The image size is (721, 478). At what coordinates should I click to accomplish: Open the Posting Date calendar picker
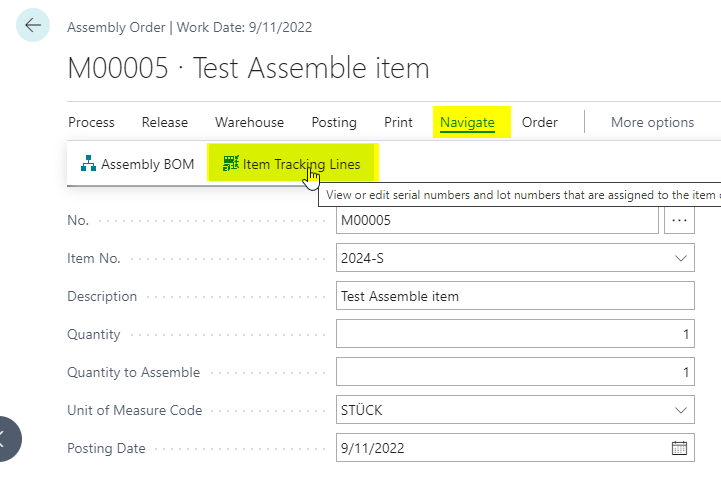(x=679, y=448)
